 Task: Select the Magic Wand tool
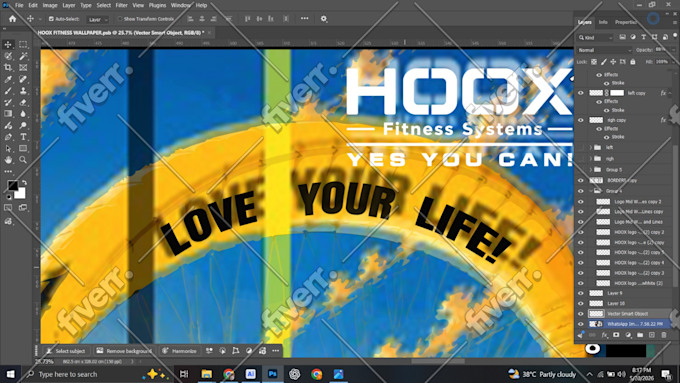(23, 56)
